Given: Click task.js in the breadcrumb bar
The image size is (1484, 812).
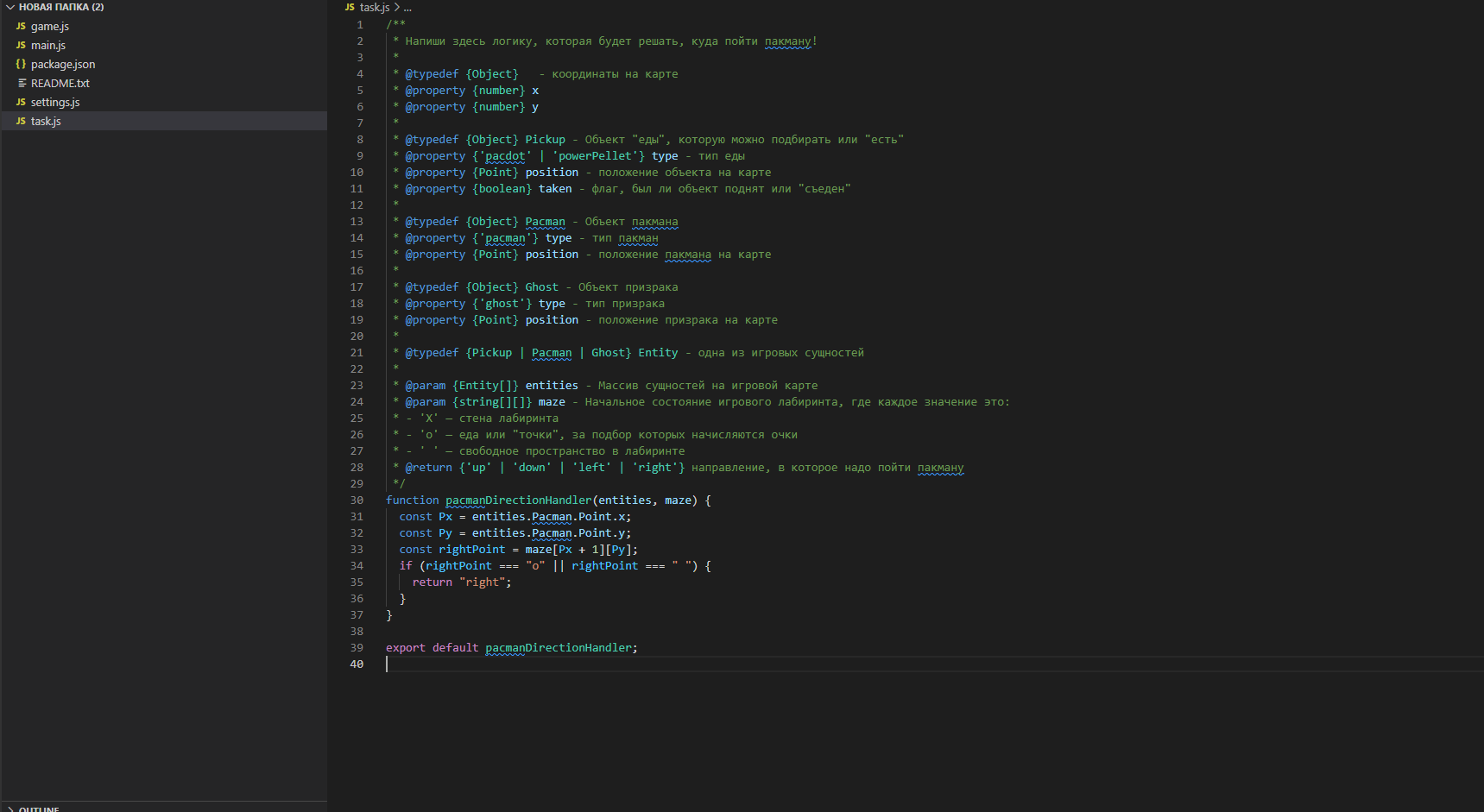Looking at the screenshot, I should [375, 7].
